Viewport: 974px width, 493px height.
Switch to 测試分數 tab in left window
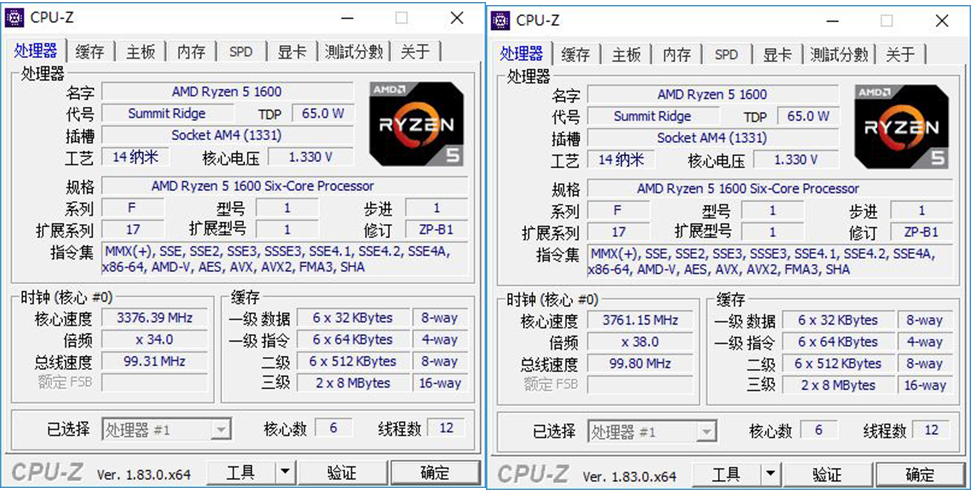click(x=353, y=52)
